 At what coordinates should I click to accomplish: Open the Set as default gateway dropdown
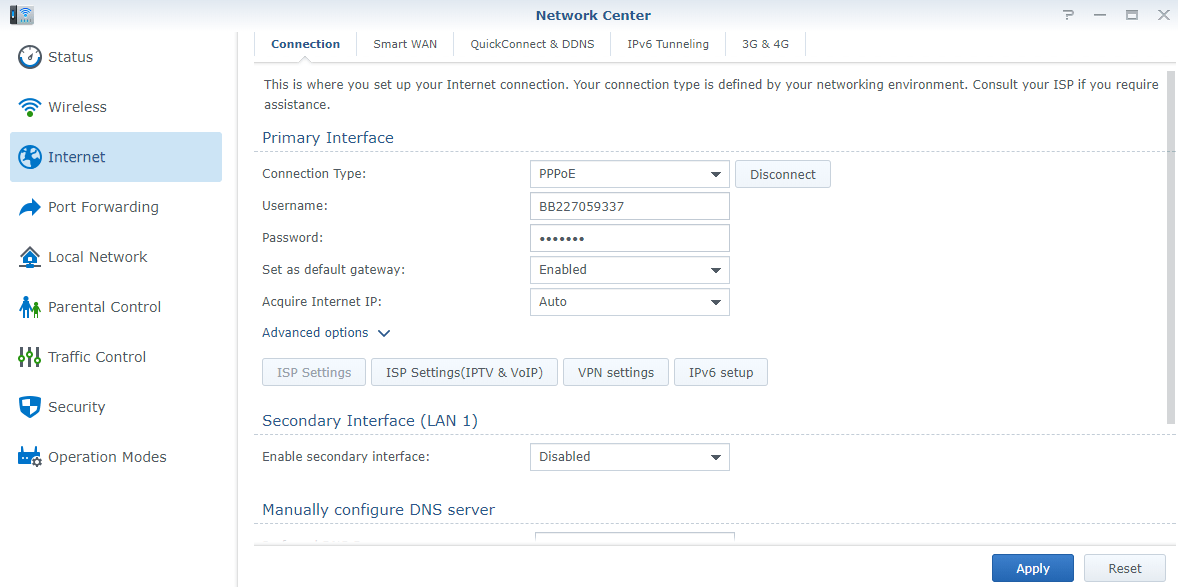click(629, 270)
